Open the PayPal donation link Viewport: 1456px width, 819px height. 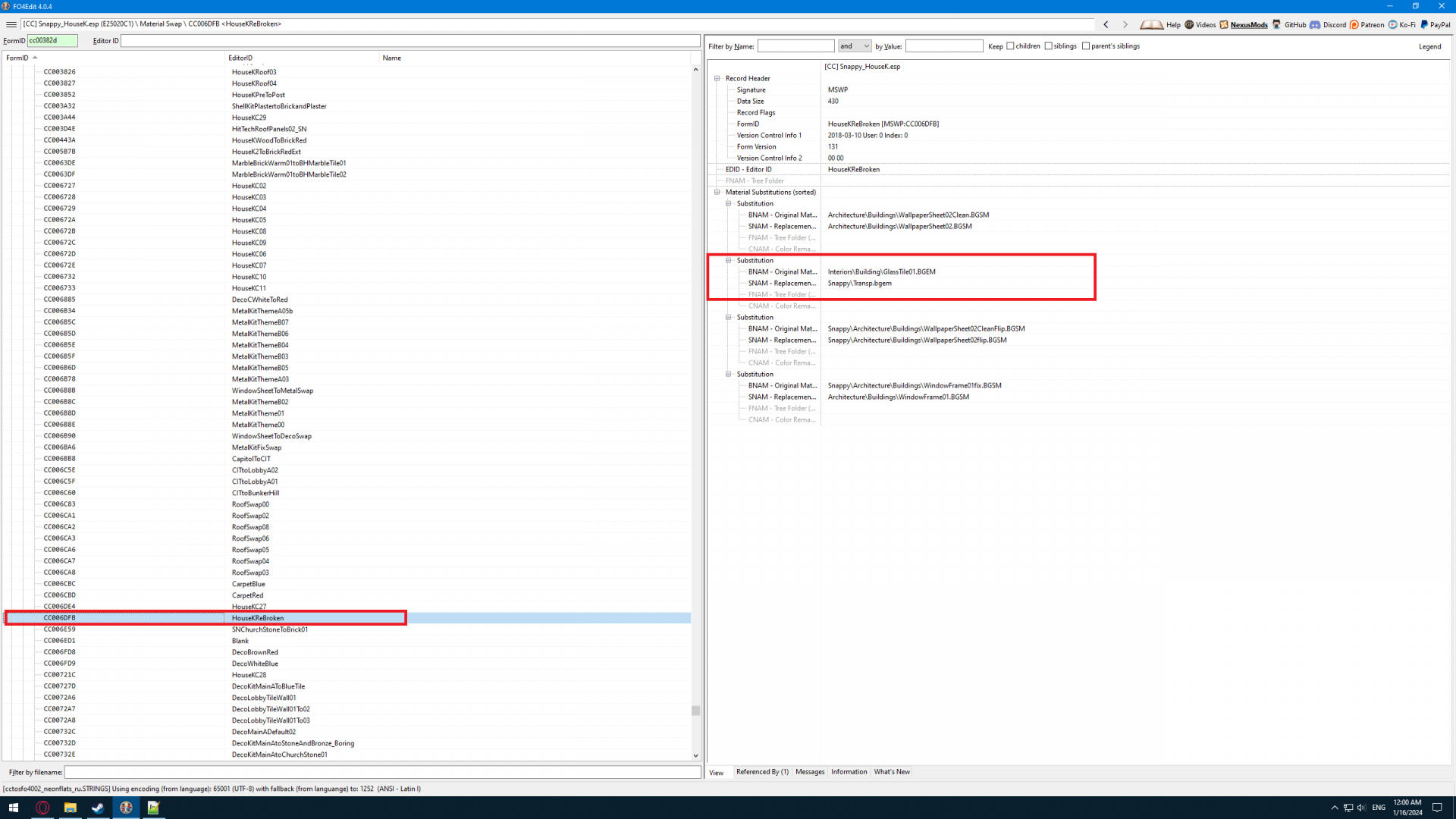(1435, 24)
